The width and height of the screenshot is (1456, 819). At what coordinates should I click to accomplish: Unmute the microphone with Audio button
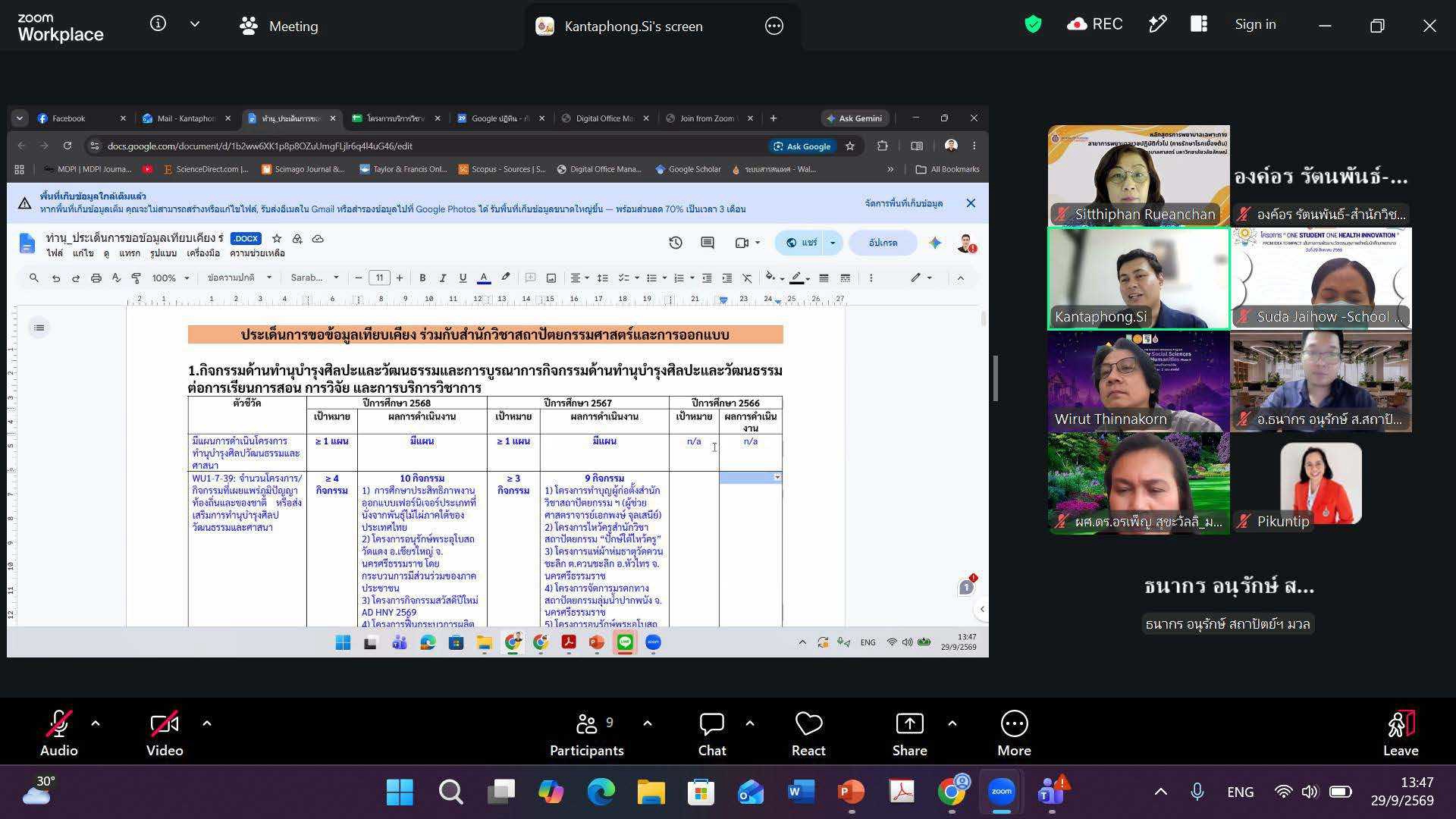pos(59,734)
